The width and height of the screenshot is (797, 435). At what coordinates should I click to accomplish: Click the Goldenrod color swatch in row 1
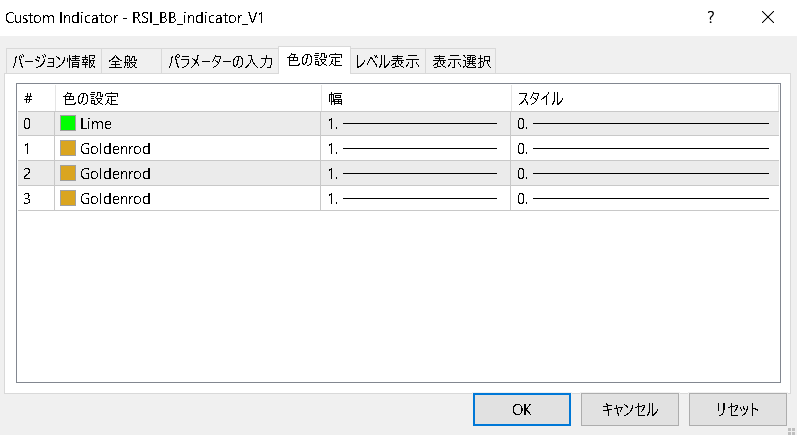[x=68, y=149]
